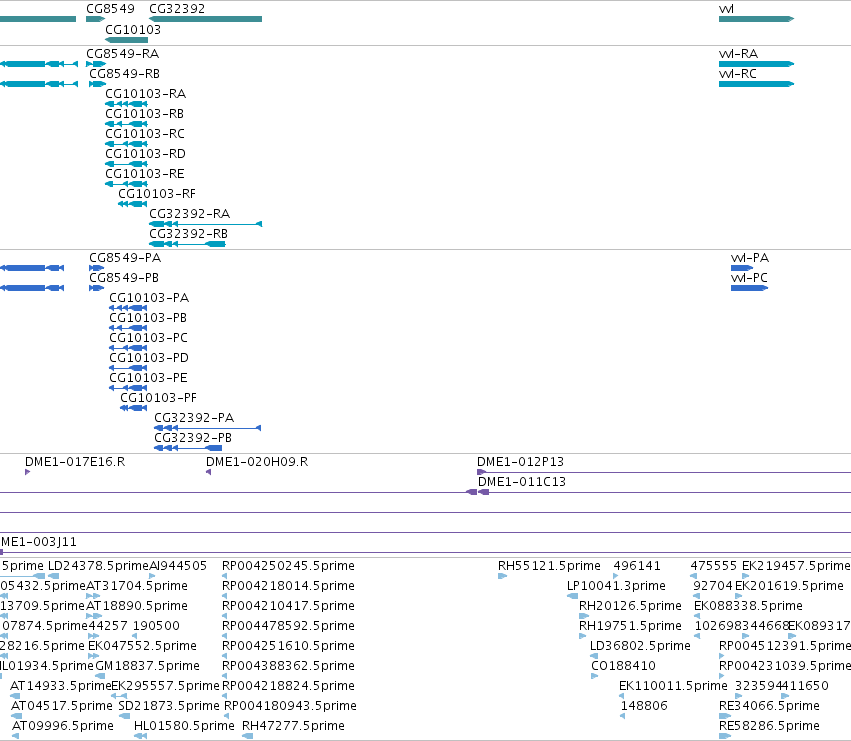Click transcript label CG10103-RF
851x741 pixels.
(157, 194)
